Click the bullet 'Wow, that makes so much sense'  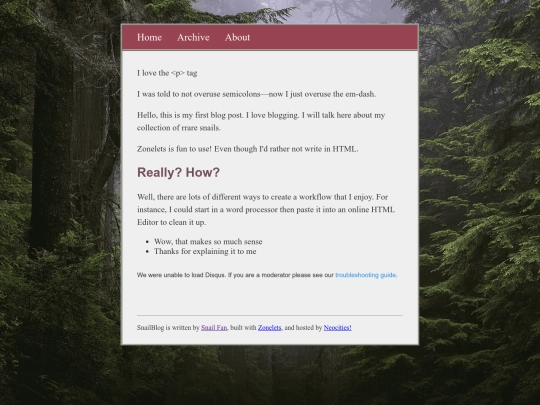208,241
